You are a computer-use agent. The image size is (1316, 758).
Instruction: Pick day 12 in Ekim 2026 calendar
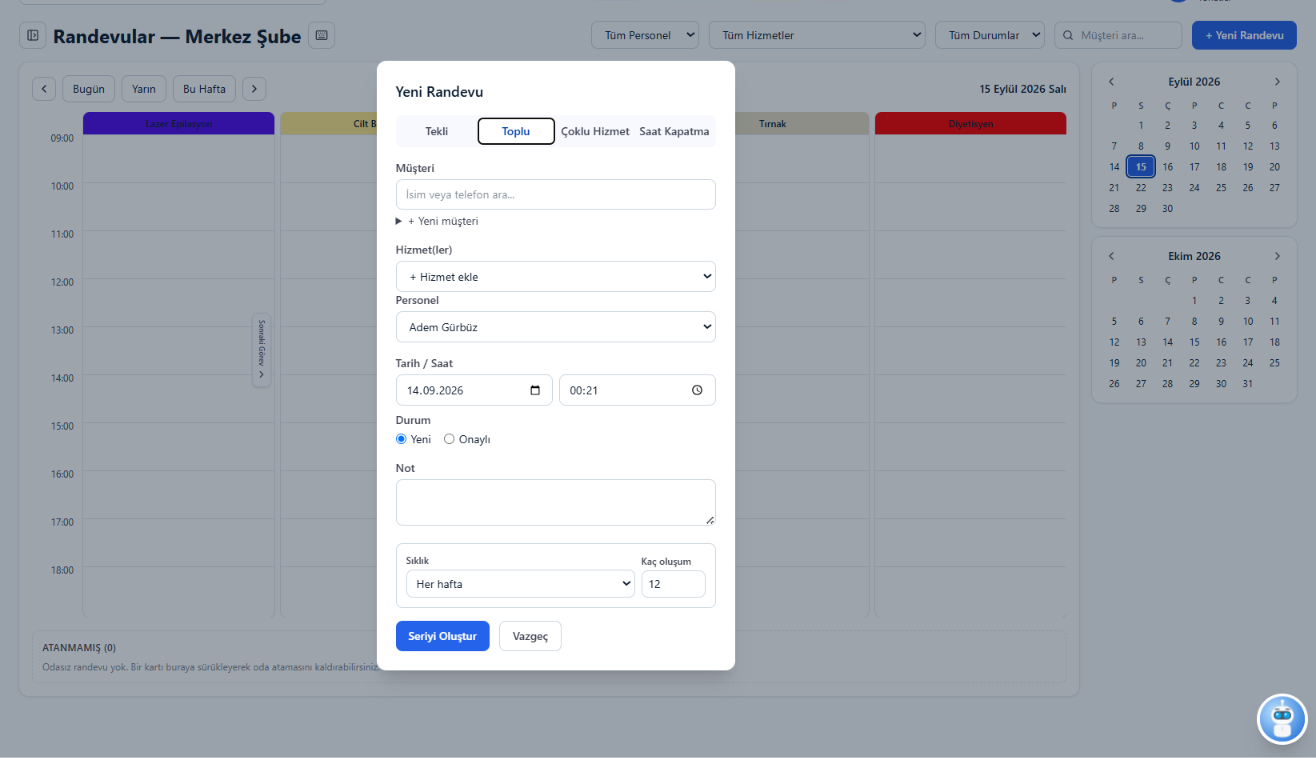pos(1114,342)
